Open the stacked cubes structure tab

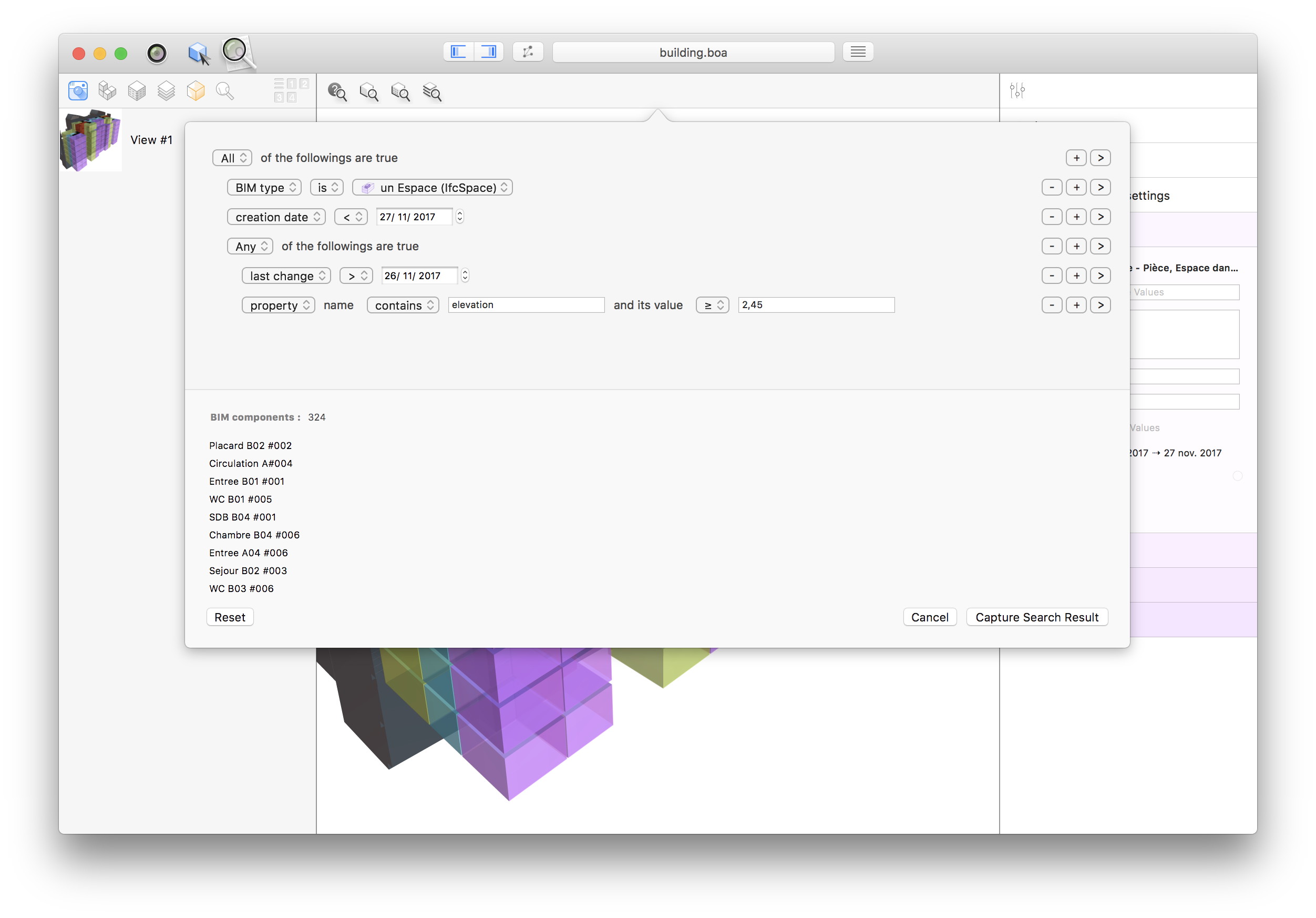[x=107, y=90]
